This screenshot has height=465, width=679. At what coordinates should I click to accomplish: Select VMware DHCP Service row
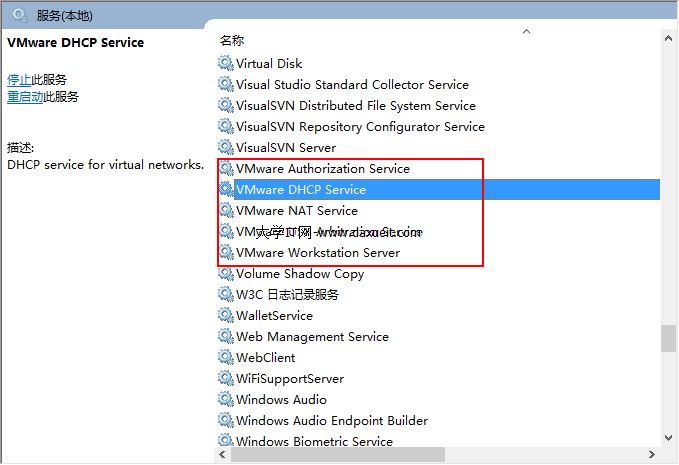301,189
